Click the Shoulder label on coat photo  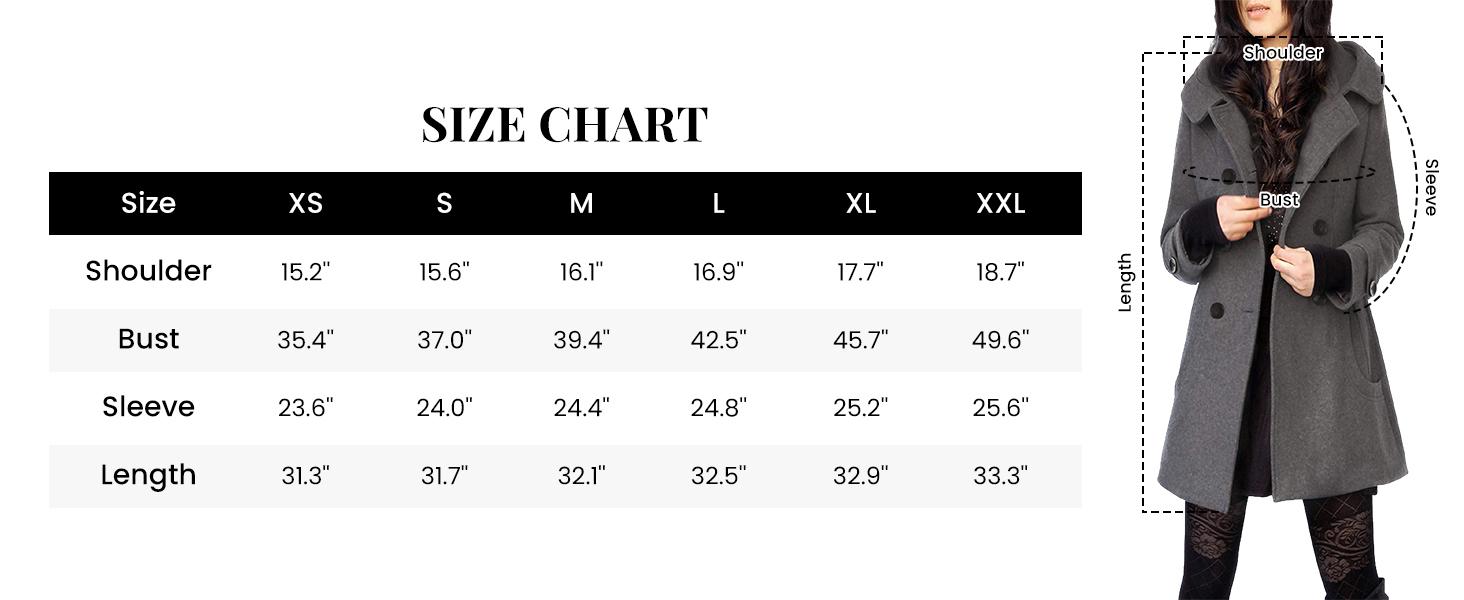coord(1282,53)
